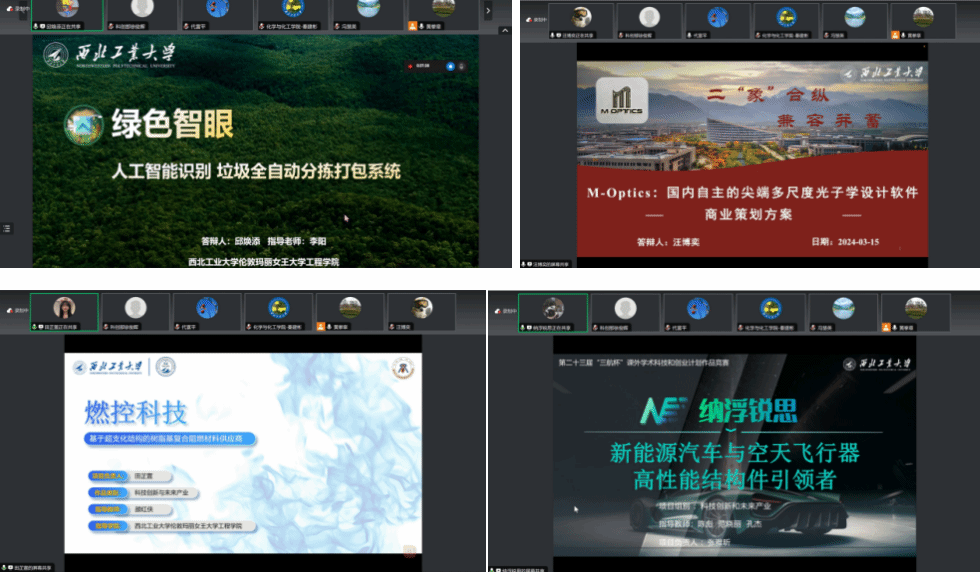Viewport: 980px width, 572px height.
Task: Click the recording indicator in the 纳浮锐思 meeting
Action: [x=503, y=310]
